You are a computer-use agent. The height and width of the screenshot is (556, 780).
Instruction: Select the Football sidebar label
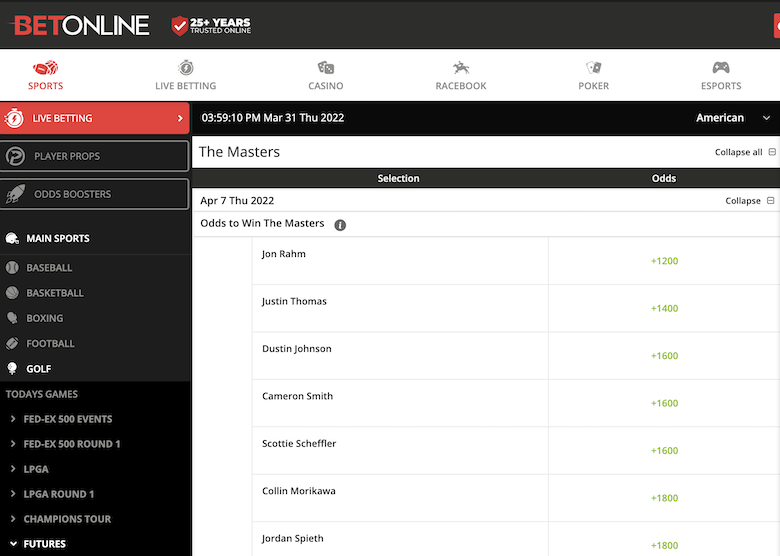[50, 344]
